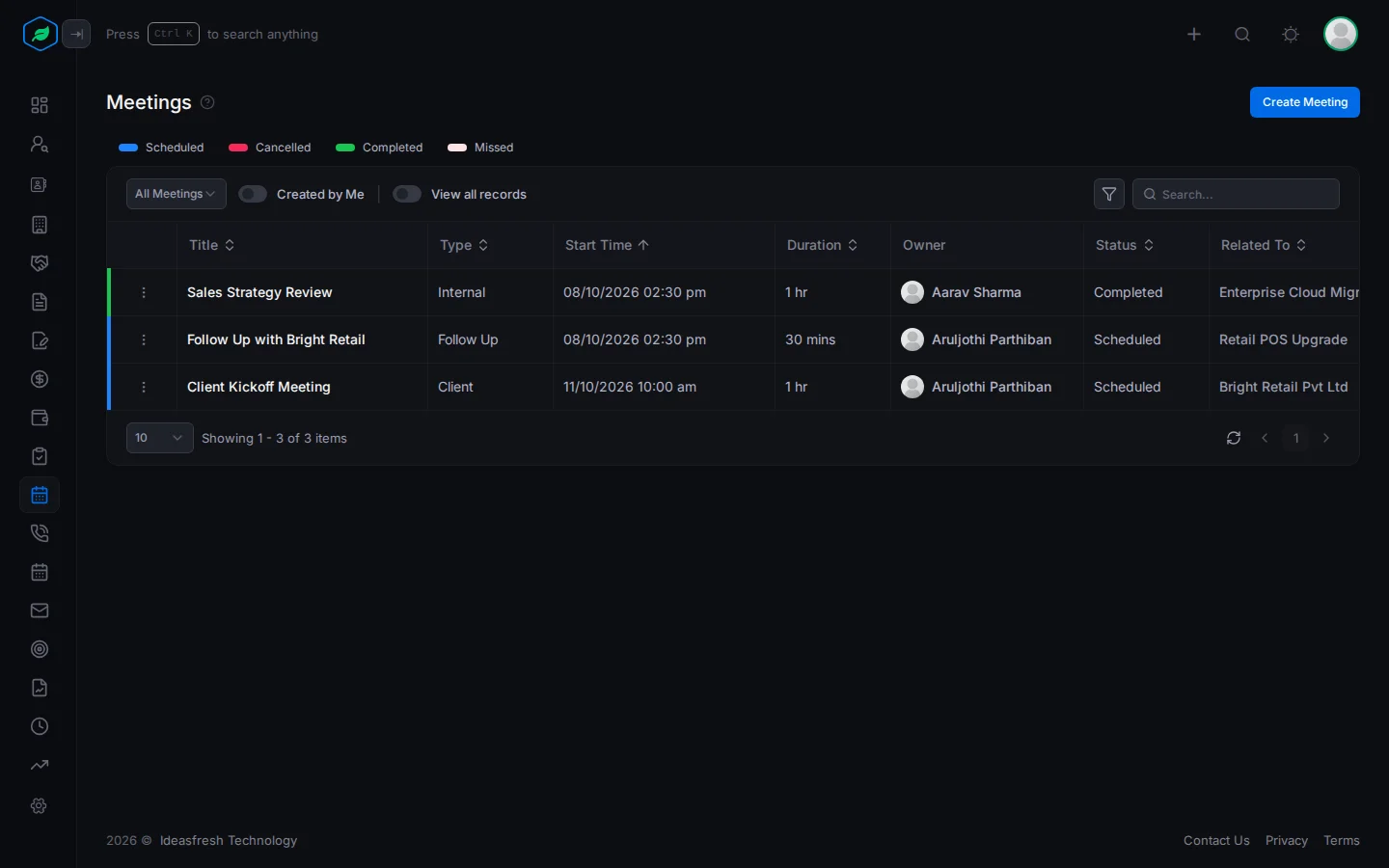Open the envelope mail sidebar icon
1389x868 pixels.
(x=40, y=610)
